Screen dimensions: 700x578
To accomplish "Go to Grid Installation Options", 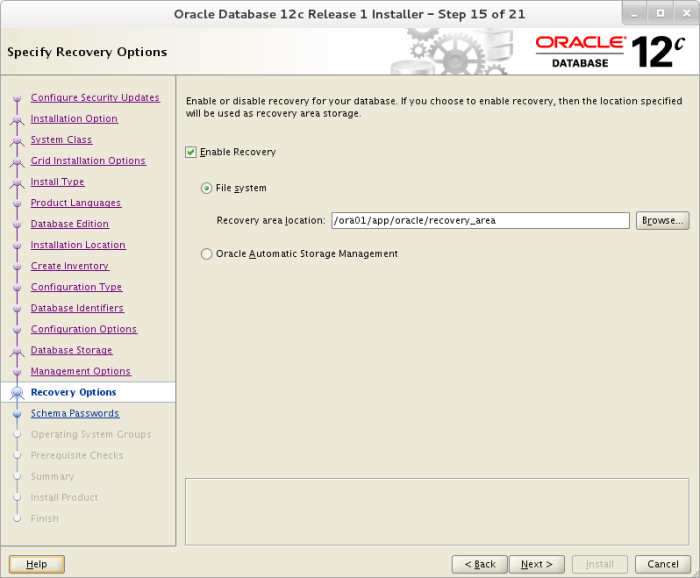I will (x=88, y=161).
